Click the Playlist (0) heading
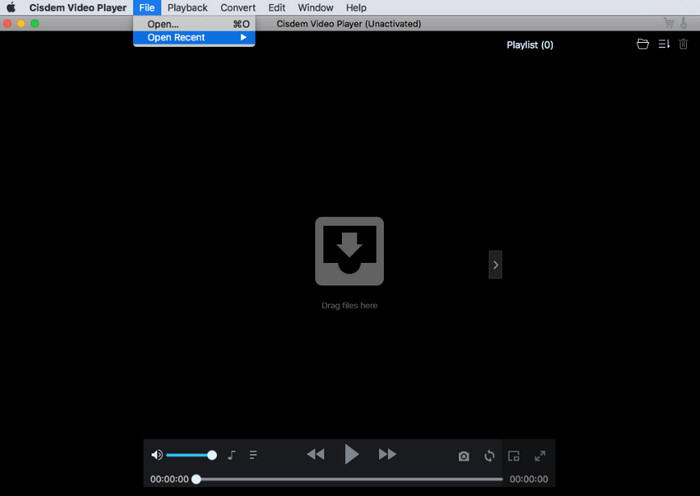 click(x=530, y=45)
